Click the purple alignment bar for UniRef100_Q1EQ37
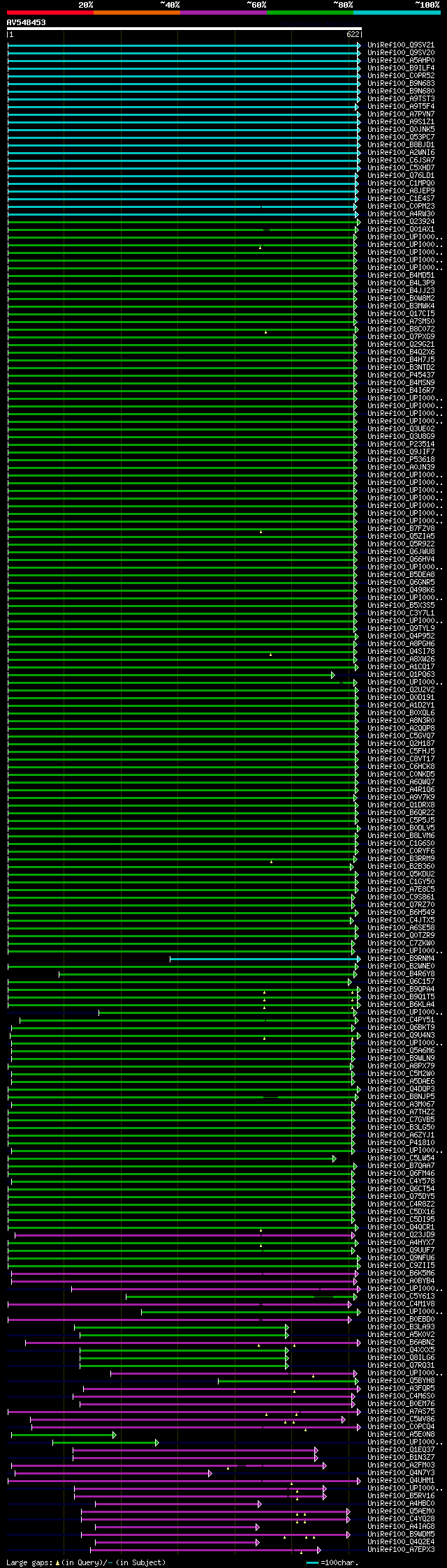447x1568 pixels. tap(195, 1450)
